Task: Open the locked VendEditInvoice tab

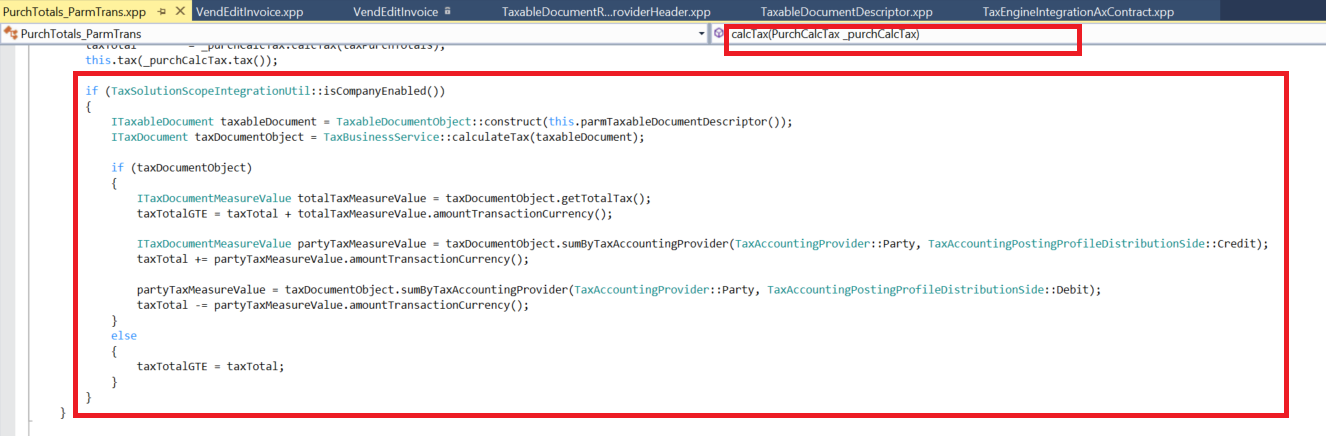Action: coord(396,12)
